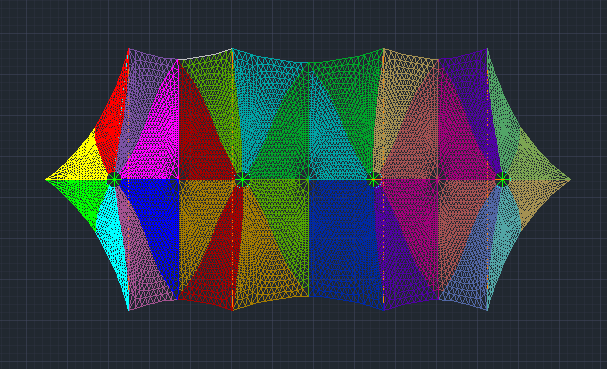Screen dimensions: 607x369
Task: Click the leftmost green star node marker
Action: (x=114, y=180)
